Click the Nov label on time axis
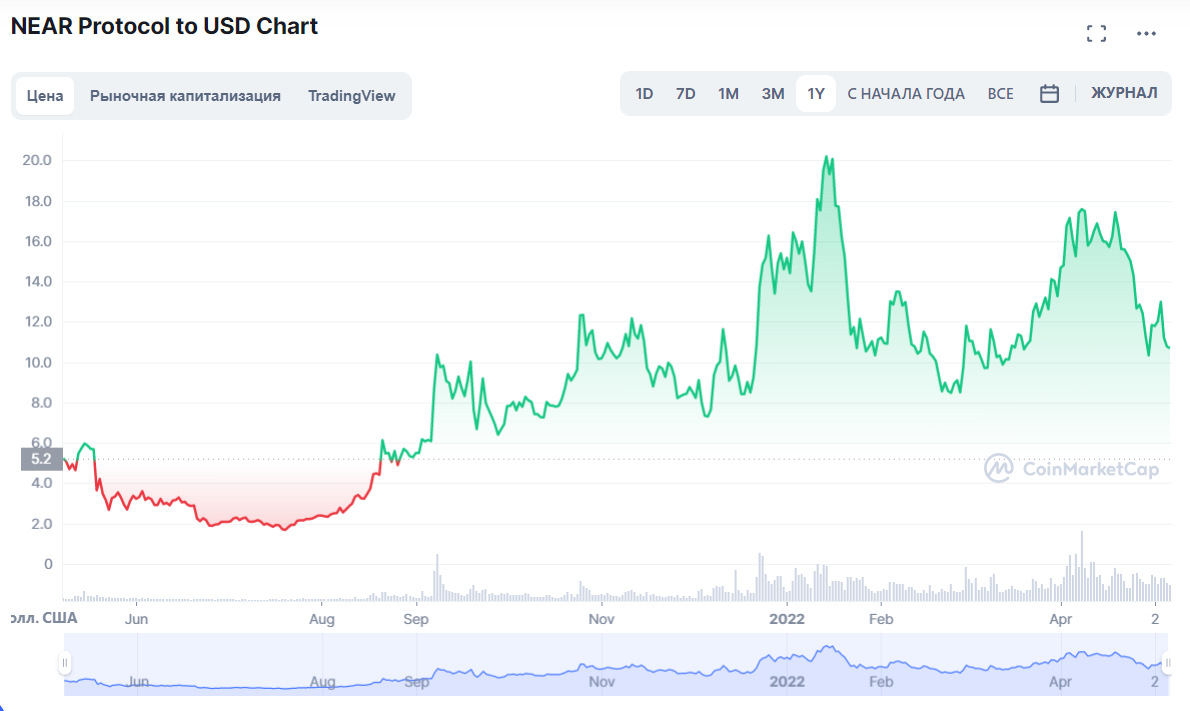Screen dimensions: 1190x711 (x=601, y=619)
